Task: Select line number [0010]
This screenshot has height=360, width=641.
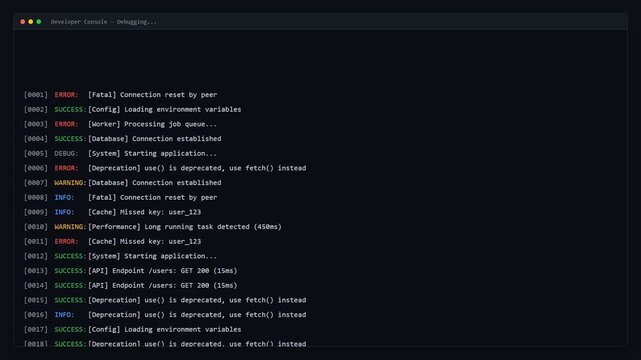Action: click(x=36, y=227)
